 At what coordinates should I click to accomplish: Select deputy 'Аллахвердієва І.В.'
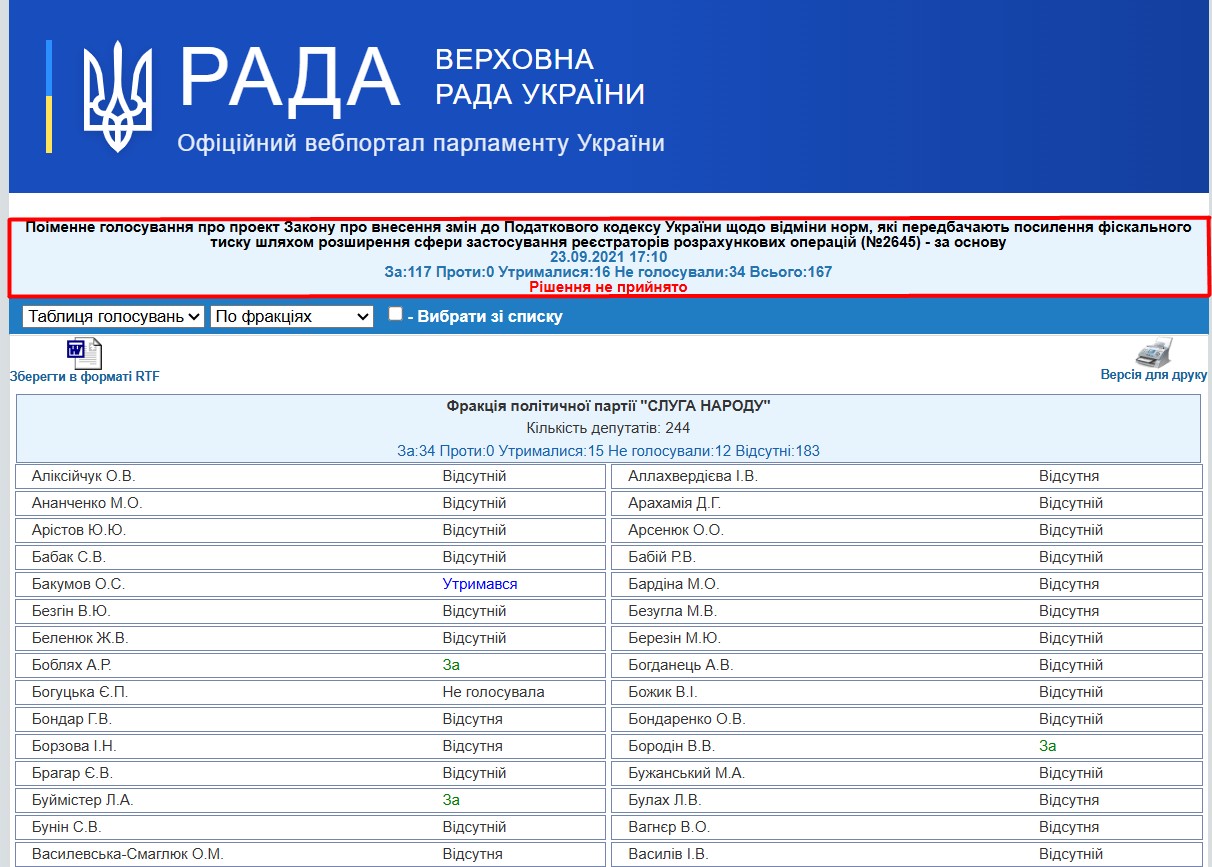click(x=693, y=476)
